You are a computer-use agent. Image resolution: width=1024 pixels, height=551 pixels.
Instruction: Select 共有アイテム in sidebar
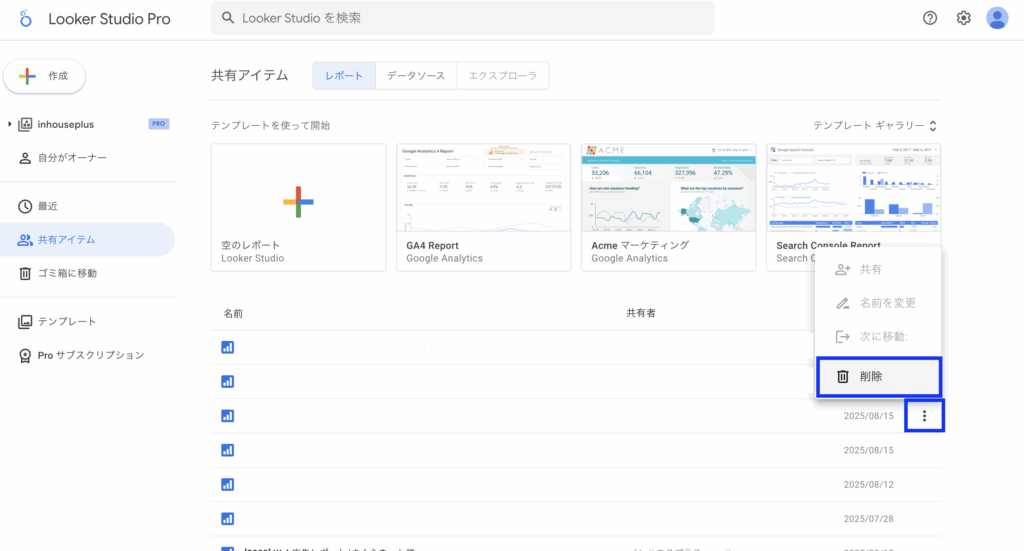(x=88, y=240)
